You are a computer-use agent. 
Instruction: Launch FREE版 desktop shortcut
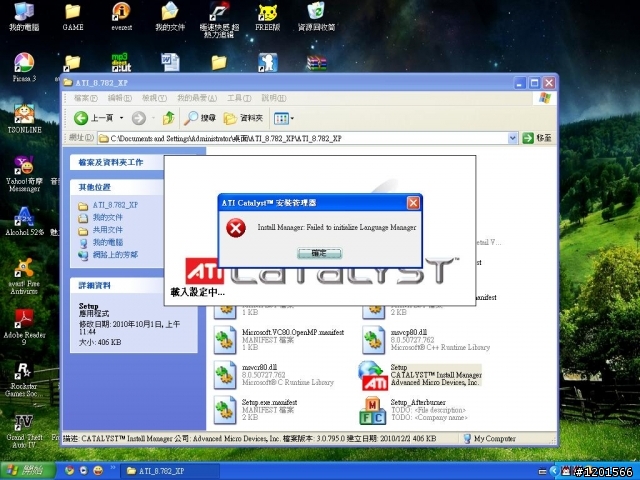pyautogui.click(x=268, y=17)
